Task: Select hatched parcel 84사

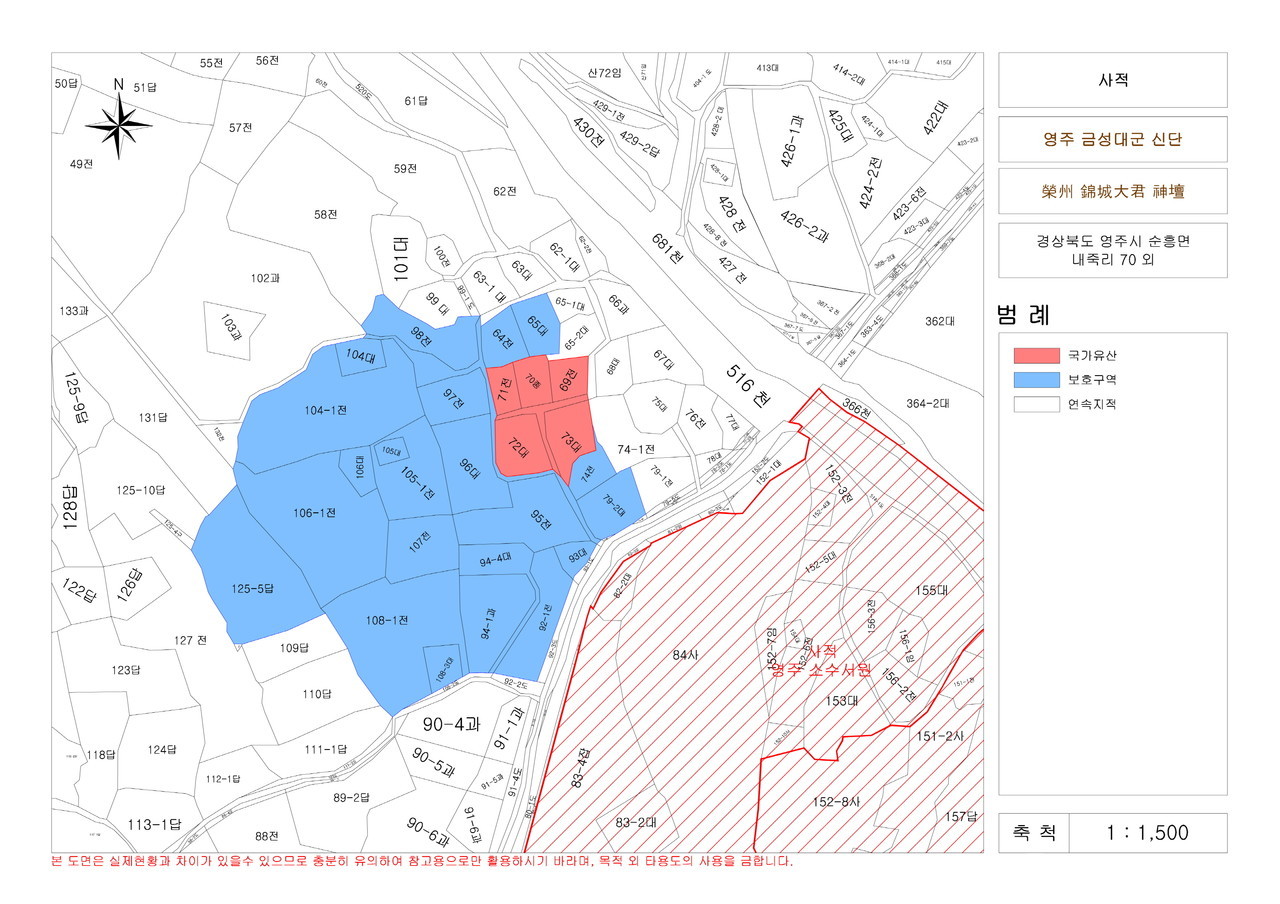Action: [684, 655]
